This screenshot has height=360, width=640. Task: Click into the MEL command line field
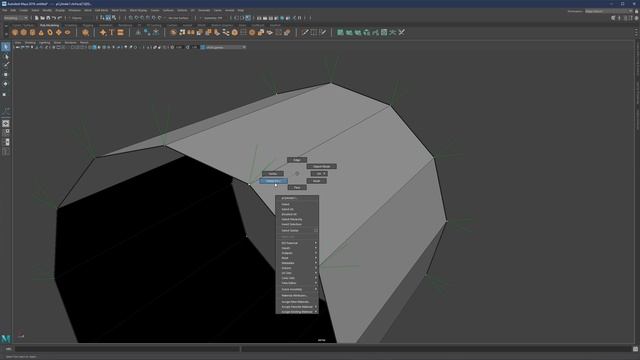tap(127, 349)
